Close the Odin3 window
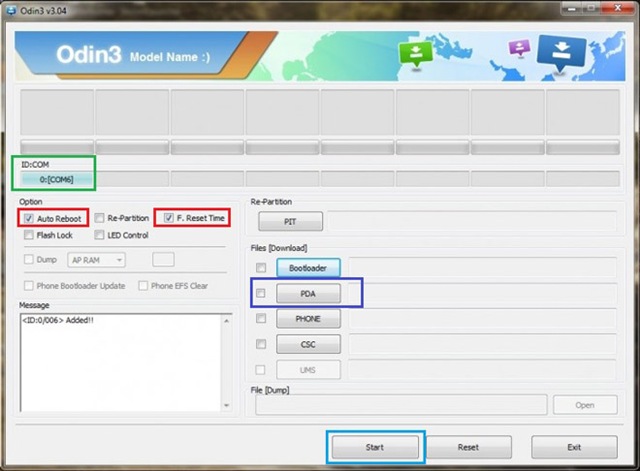The width and height of the screenshot is (640, 471). coord(618,8)
